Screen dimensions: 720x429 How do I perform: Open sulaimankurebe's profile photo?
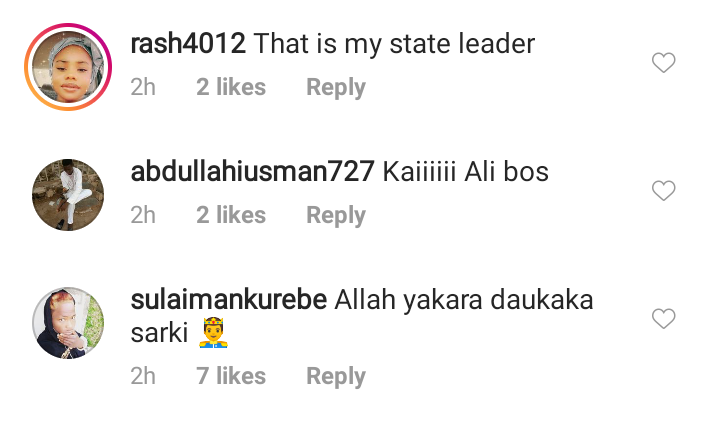68,323
